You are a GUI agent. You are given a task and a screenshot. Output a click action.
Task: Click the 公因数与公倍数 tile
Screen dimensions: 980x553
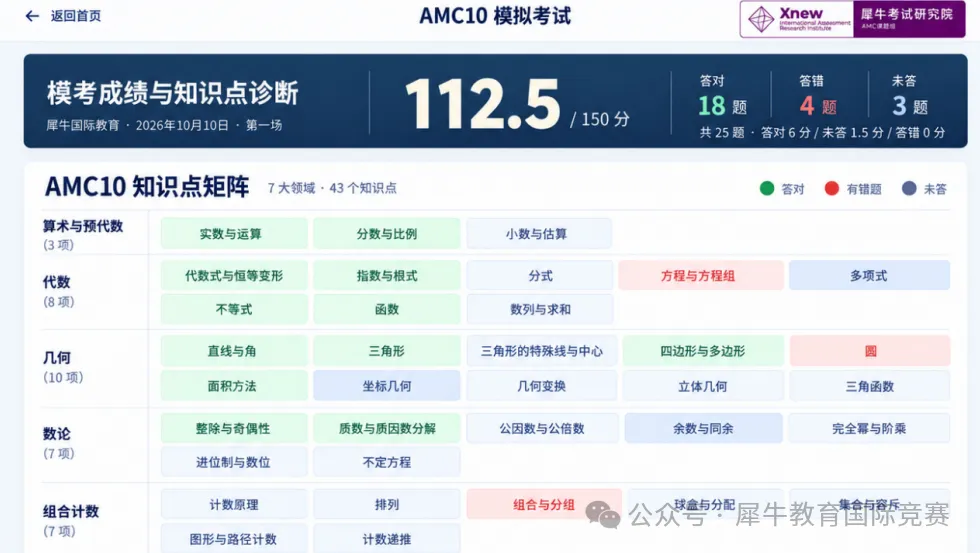(x=542, y=428)
